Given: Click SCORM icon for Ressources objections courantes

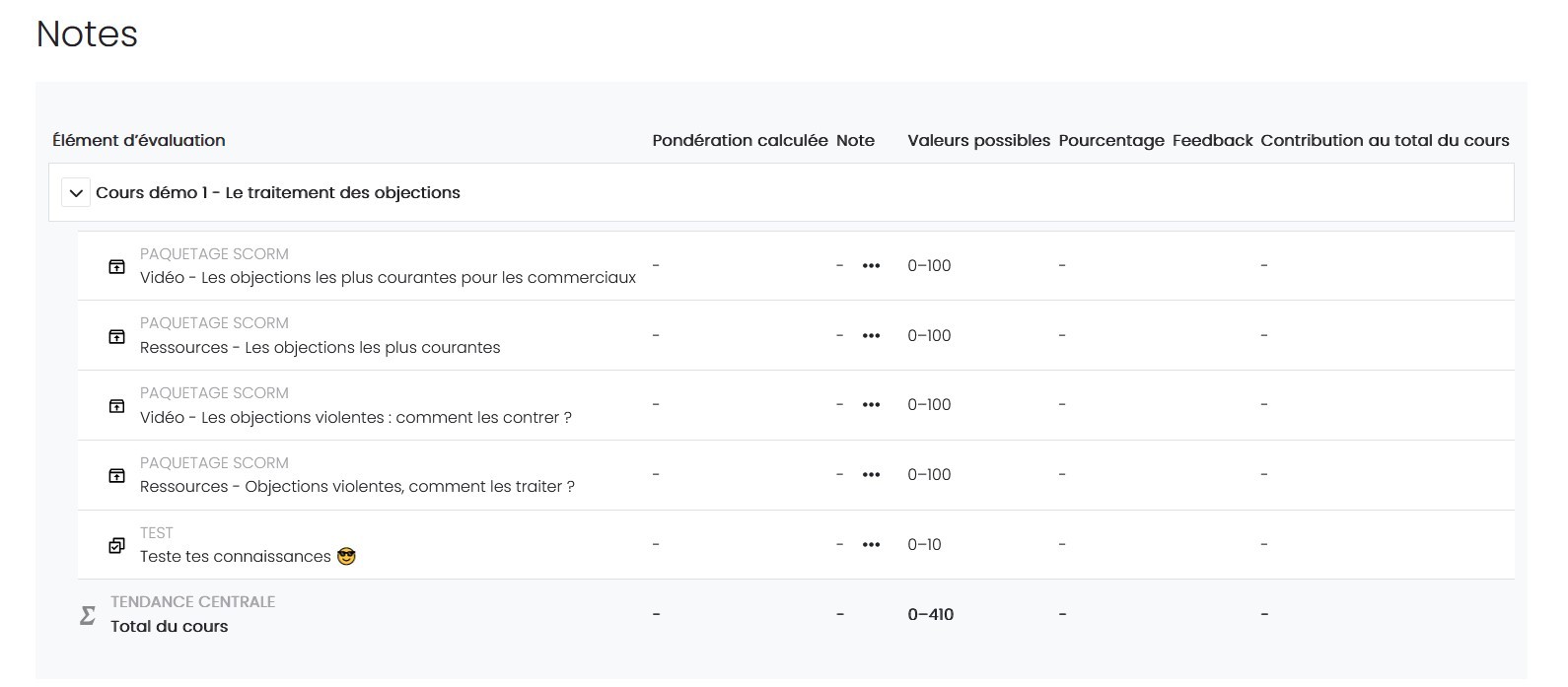Looking at the screenshot, I should 116,336.
